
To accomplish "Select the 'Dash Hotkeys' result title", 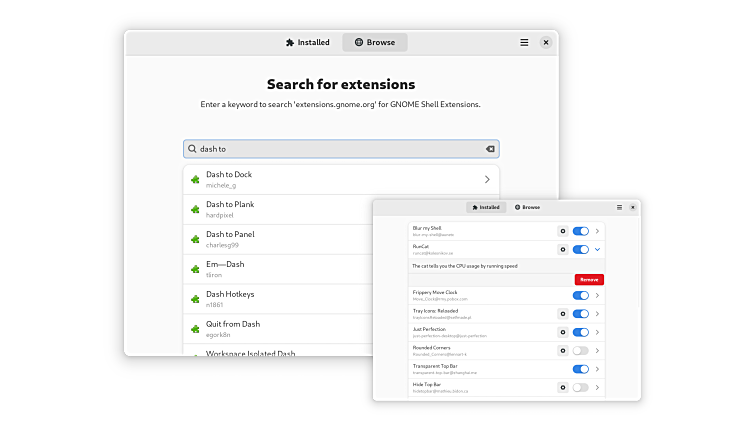I will [x=230, y=294].
